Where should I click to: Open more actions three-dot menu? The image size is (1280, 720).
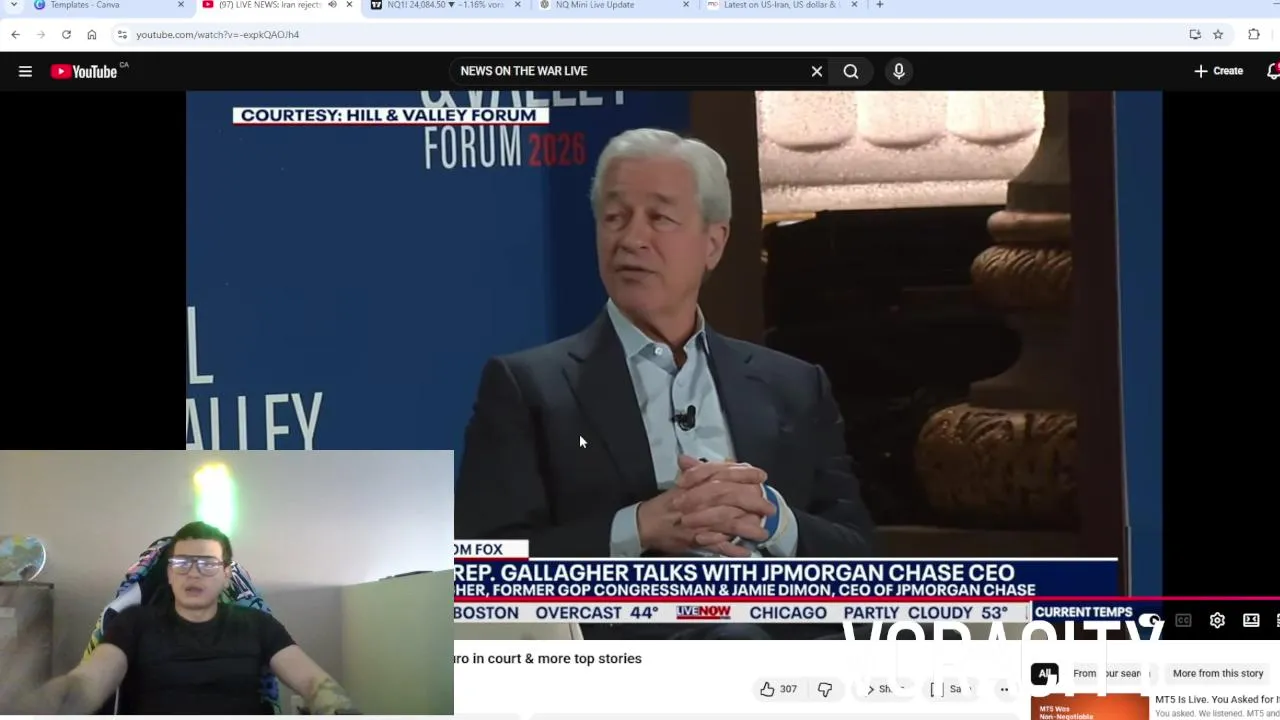click(x=1004, y=689)
